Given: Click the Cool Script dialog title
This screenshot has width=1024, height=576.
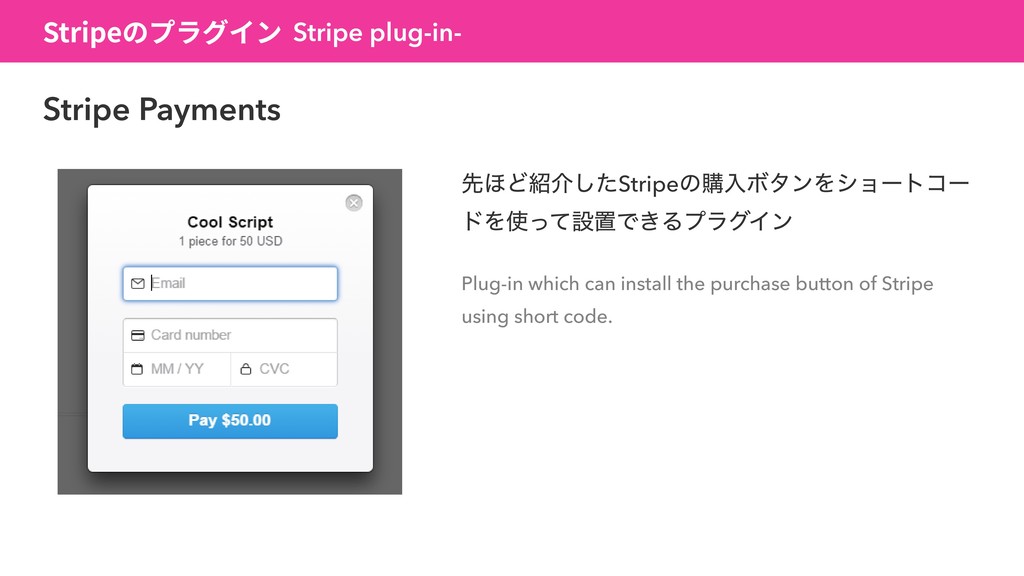Looking at the screenshot, I should pos(230,222).
